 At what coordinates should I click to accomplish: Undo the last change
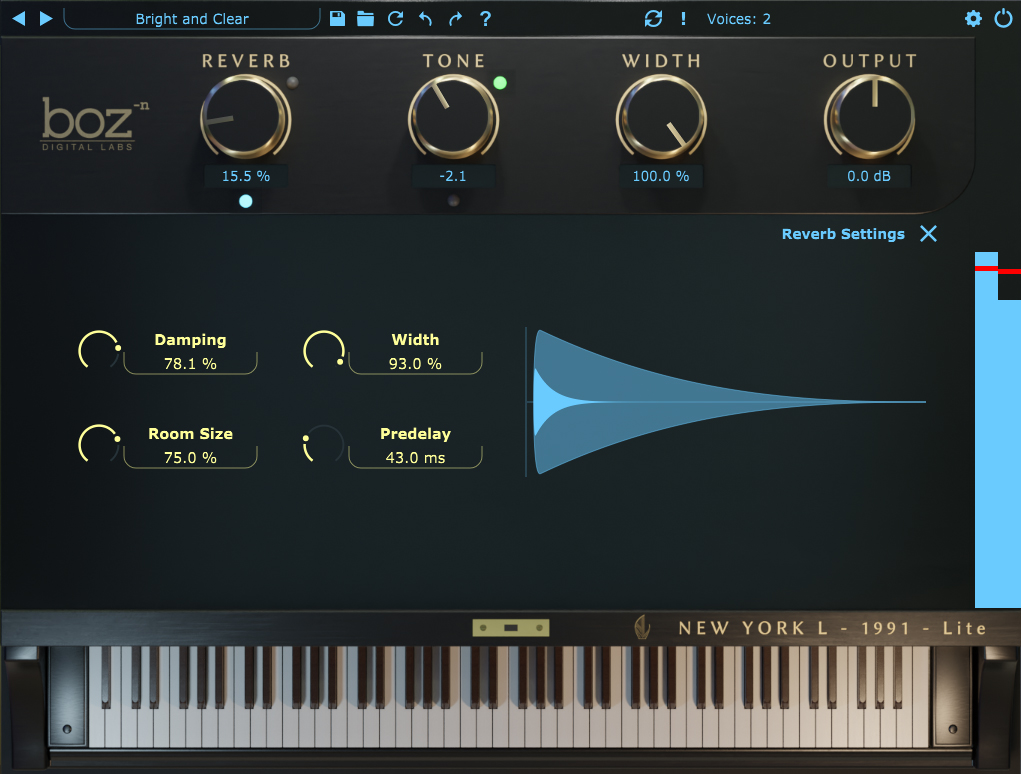click(x=425, y=19)
